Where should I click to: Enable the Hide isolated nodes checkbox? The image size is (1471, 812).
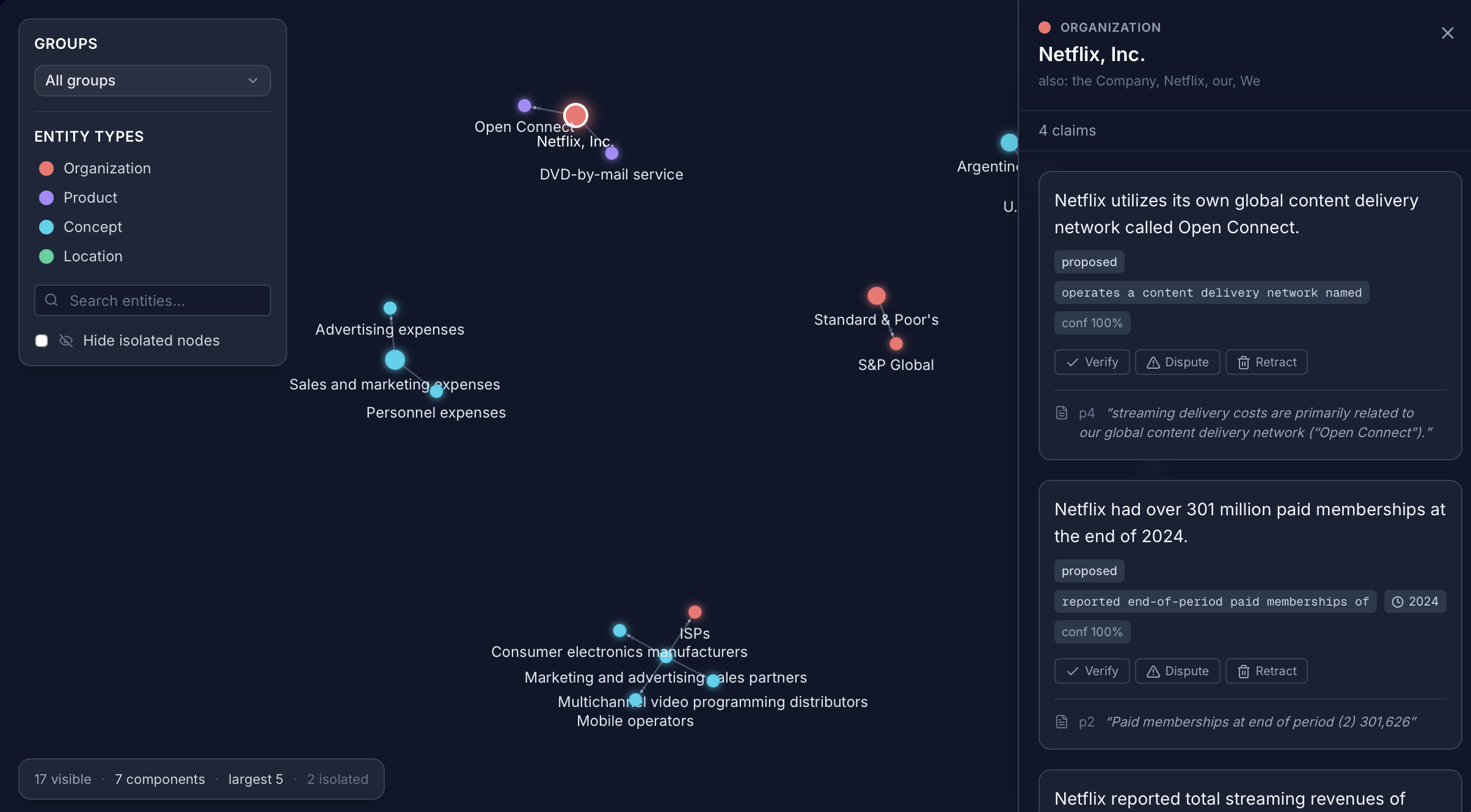(x=42, y=341)
